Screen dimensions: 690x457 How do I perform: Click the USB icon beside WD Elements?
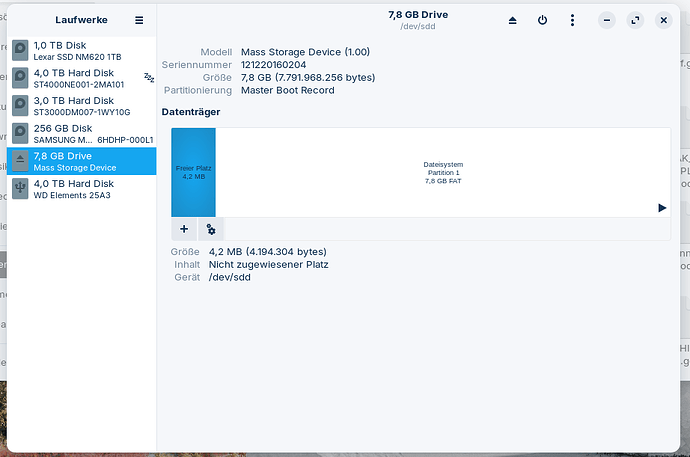coord(20,189)
